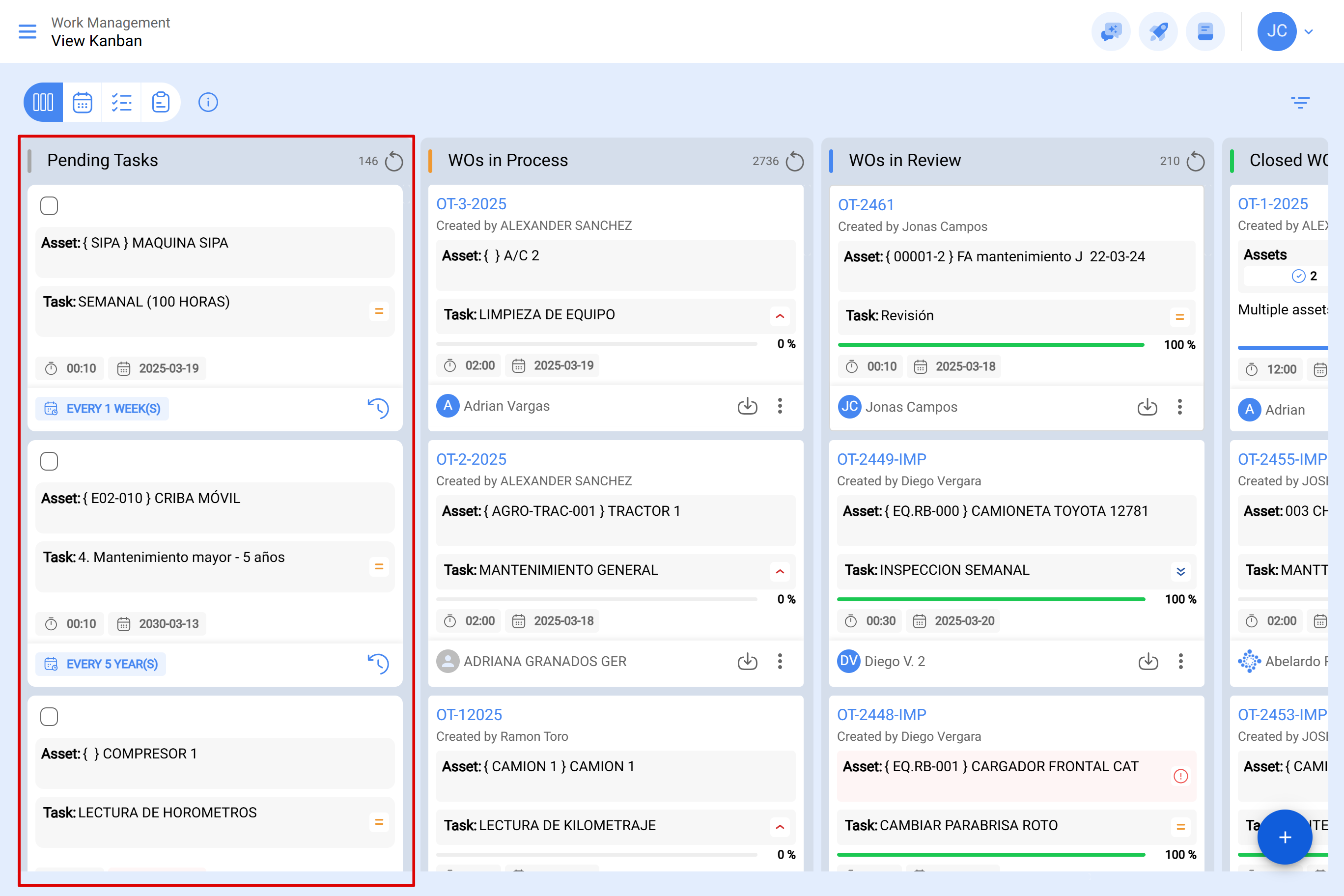
Task: Check the COMPRESOR 1 task checkbox
Action: [49, 717]
